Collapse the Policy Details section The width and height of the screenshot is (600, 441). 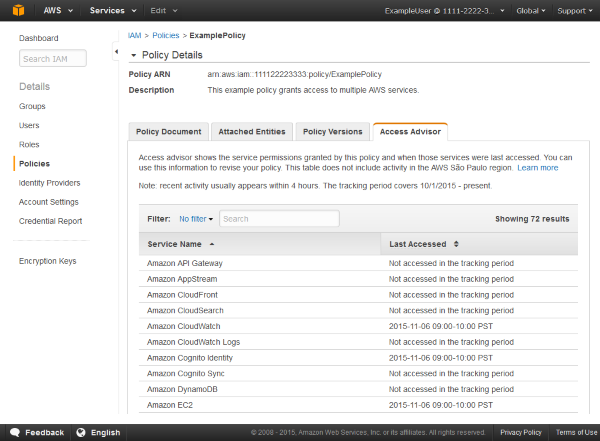click(133, 55)
